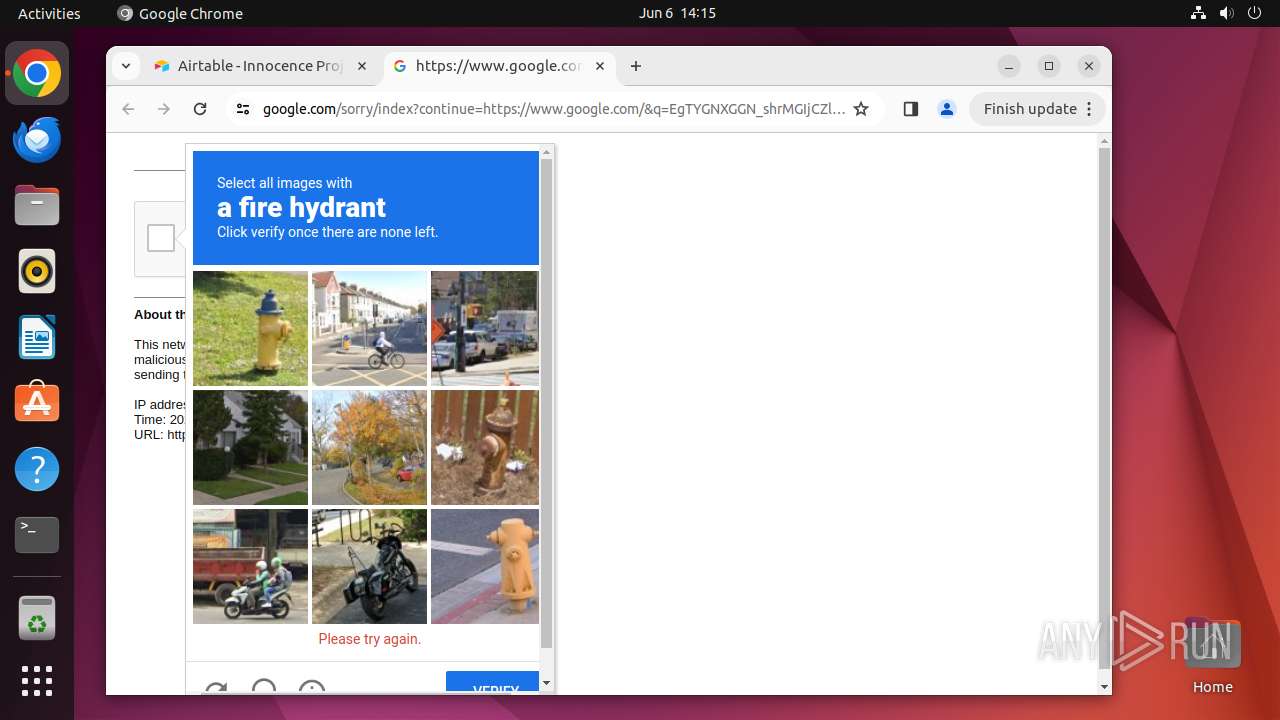Select the cyclist on street tile

pos(369,328)
